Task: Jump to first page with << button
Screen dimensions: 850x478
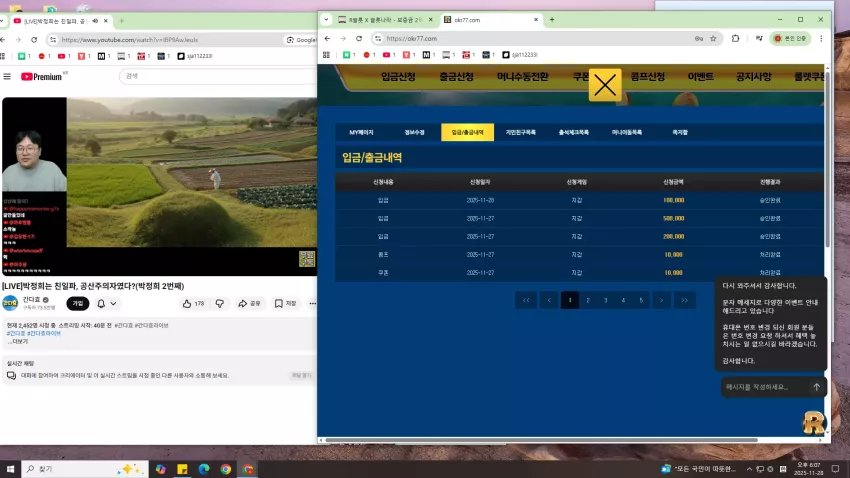Action: tap(526, 300)
